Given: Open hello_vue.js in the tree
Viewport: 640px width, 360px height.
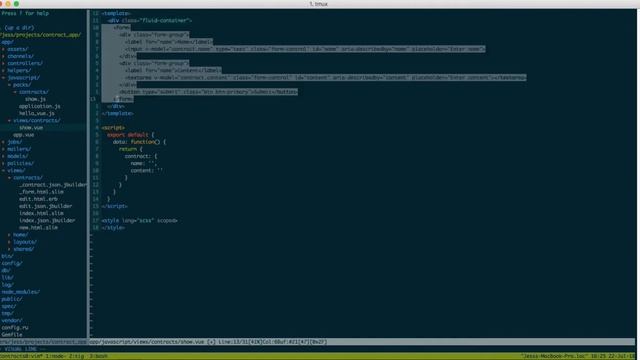Looking at the screenshot, I should click(37, 113).
